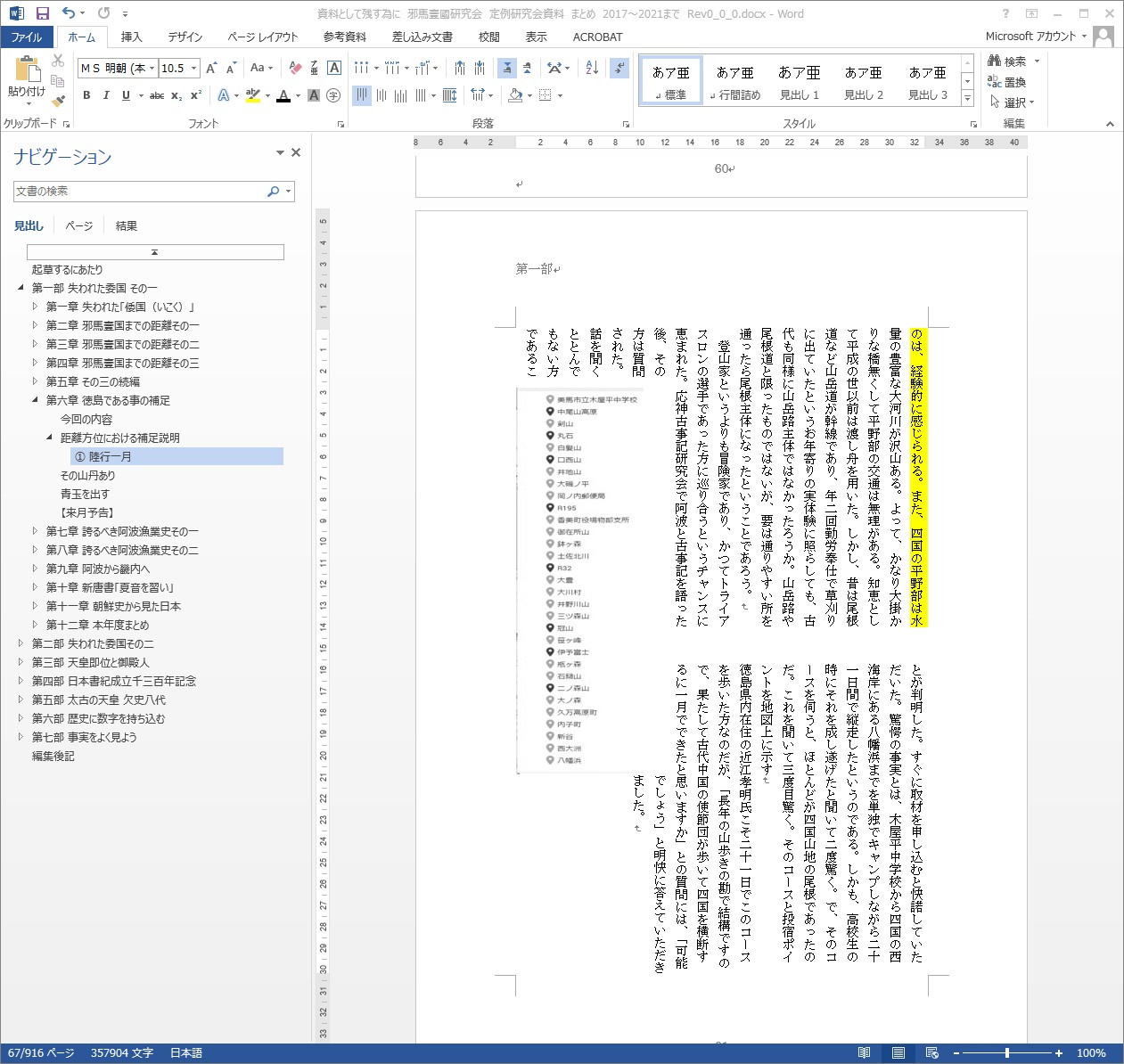Apply character shading with the gray A icon
Viewport: 1124px width, 1064px height.
coord(314,95)
